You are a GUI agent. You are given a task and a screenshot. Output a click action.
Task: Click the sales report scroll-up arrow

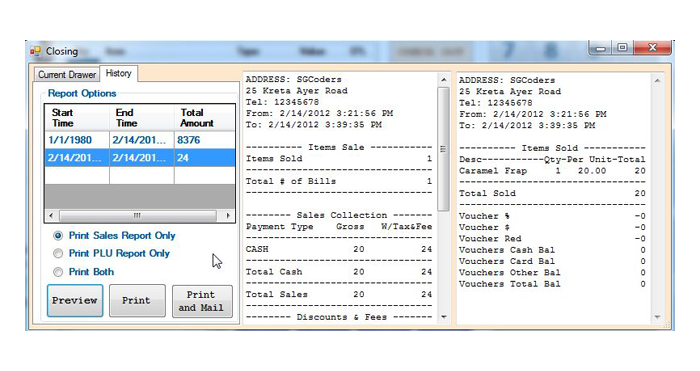click(x=443, y=80)
